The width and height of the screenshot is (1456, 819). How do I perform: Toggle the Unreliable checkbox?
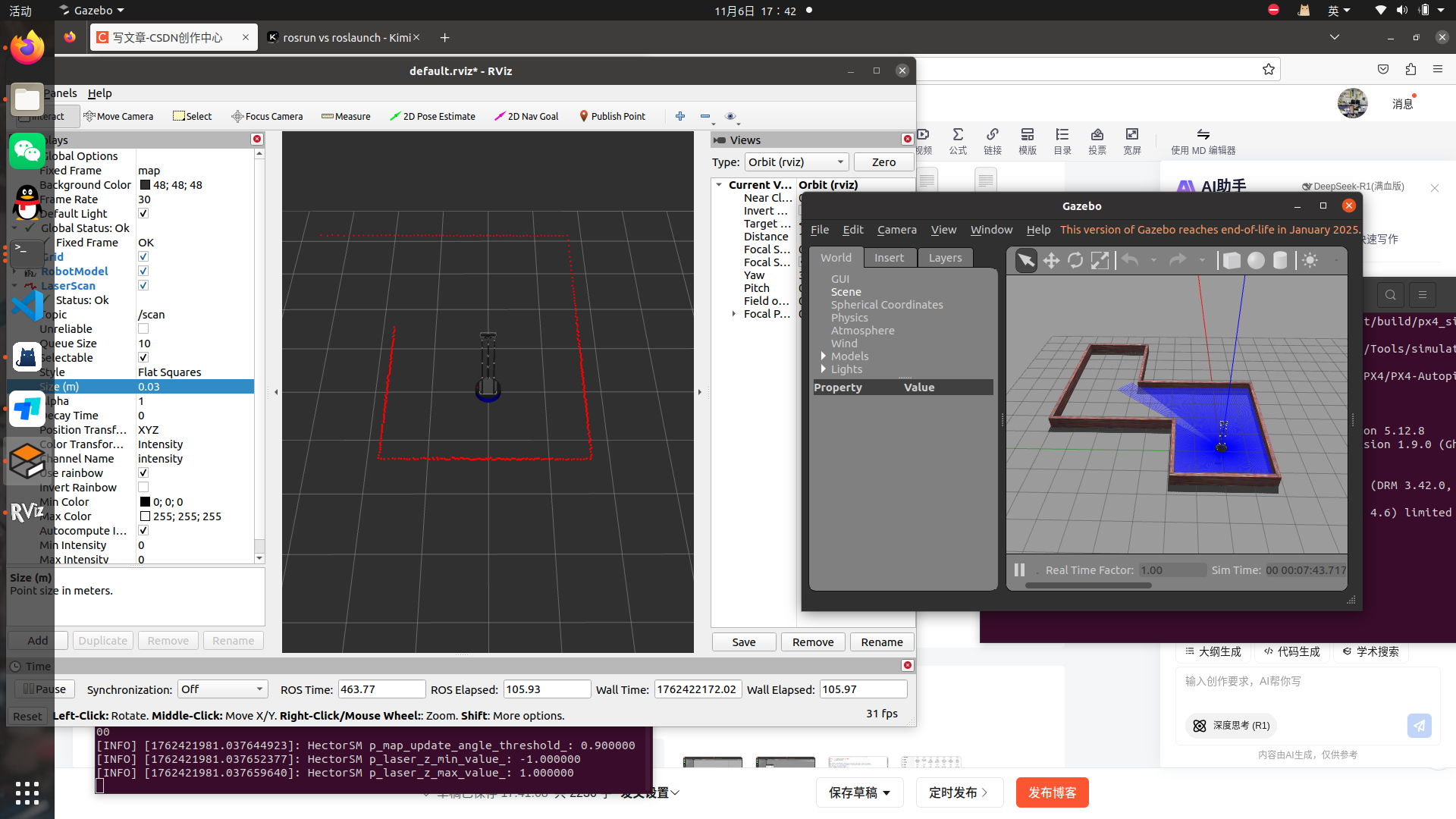pos(143,329)
